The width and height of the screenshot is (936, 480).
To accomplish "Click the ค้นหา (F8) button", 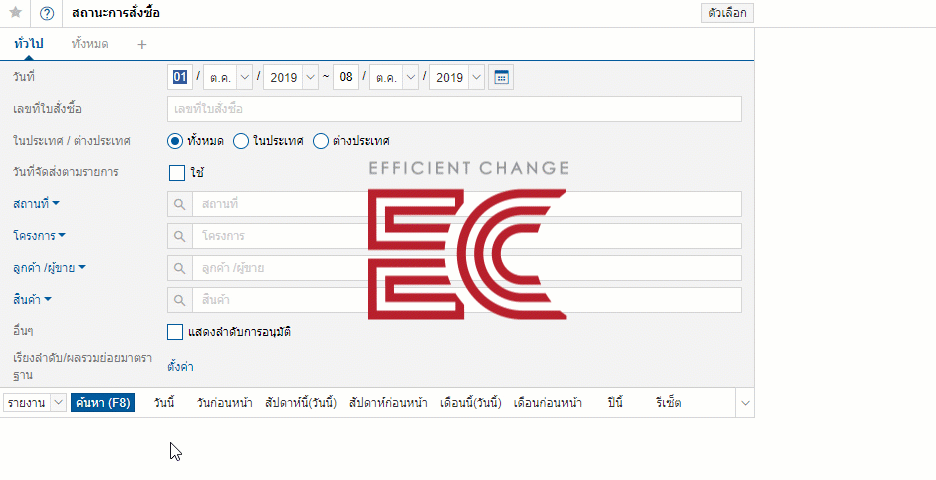I will click(103, 403).
